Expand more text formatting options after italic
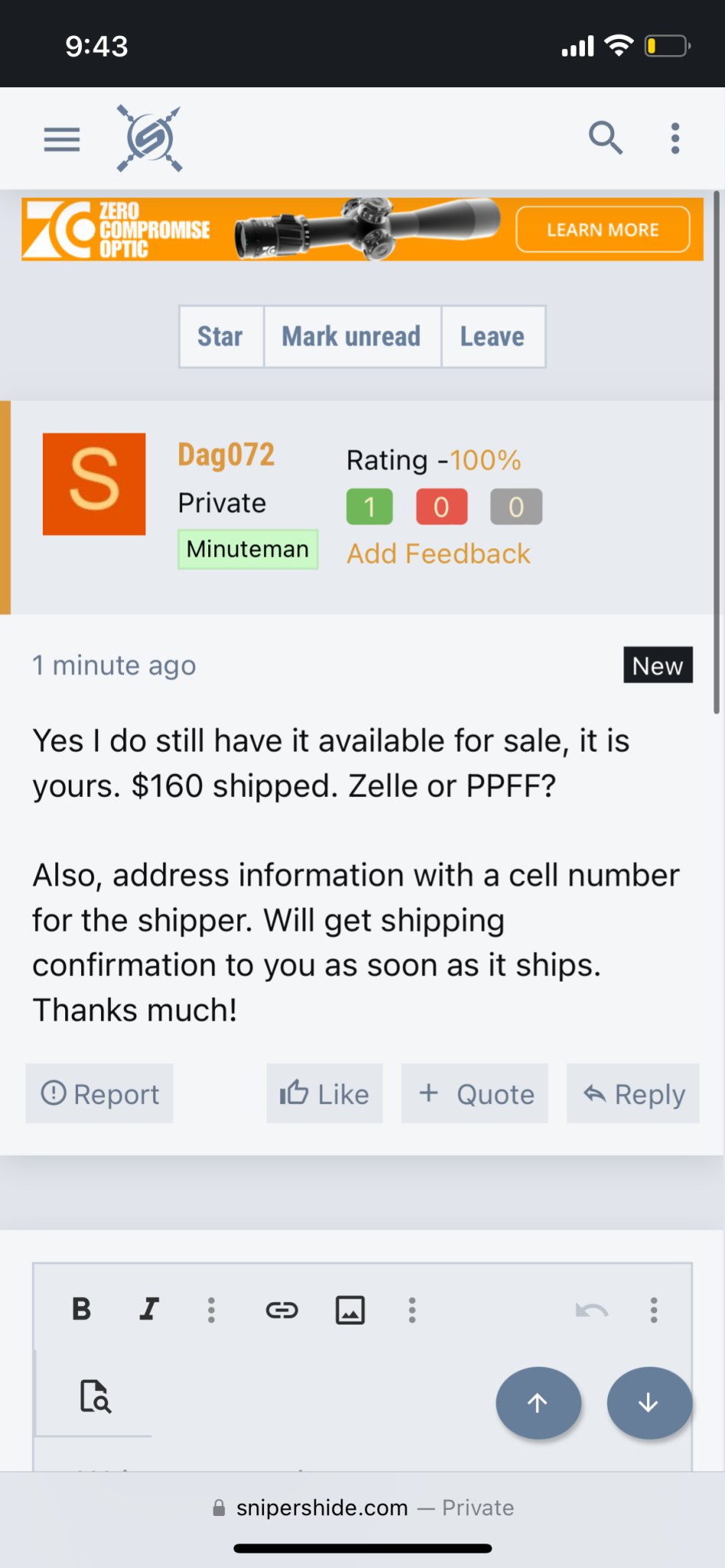Viewport: 725px width, 1568px height. (x=211, y=1310)
